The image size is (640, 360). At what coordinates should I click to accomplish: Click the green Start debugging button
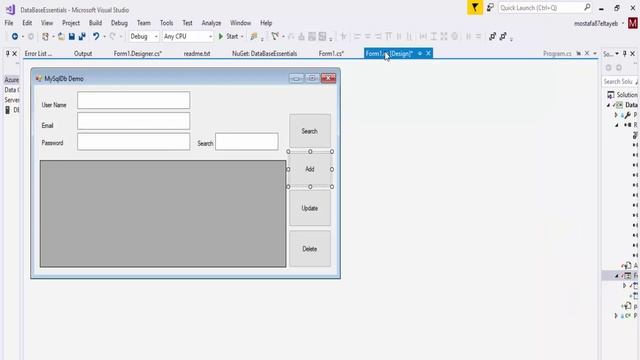[228, 36]
